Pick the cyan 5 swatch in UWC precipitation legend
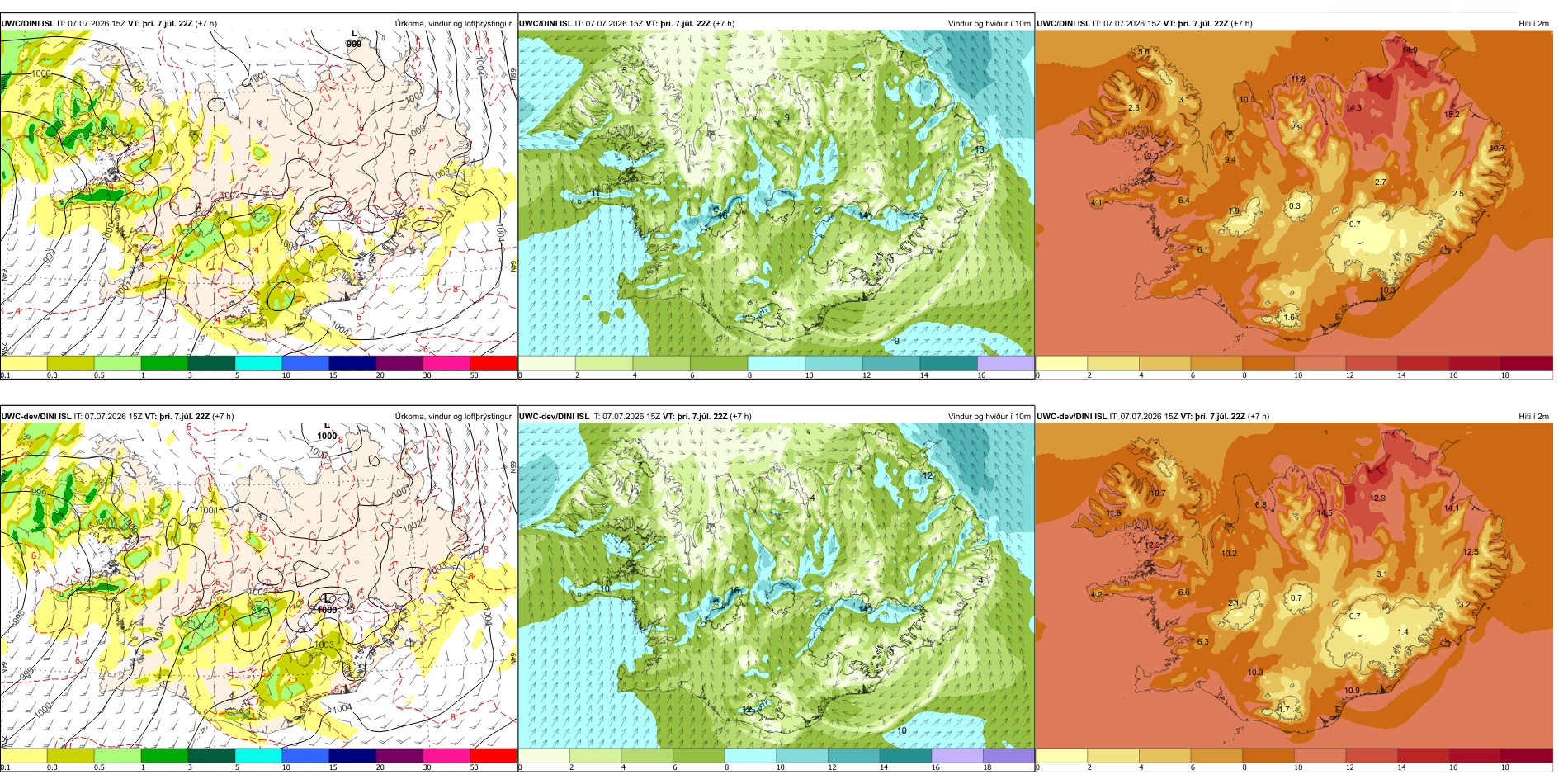 (x=258, y=362)
